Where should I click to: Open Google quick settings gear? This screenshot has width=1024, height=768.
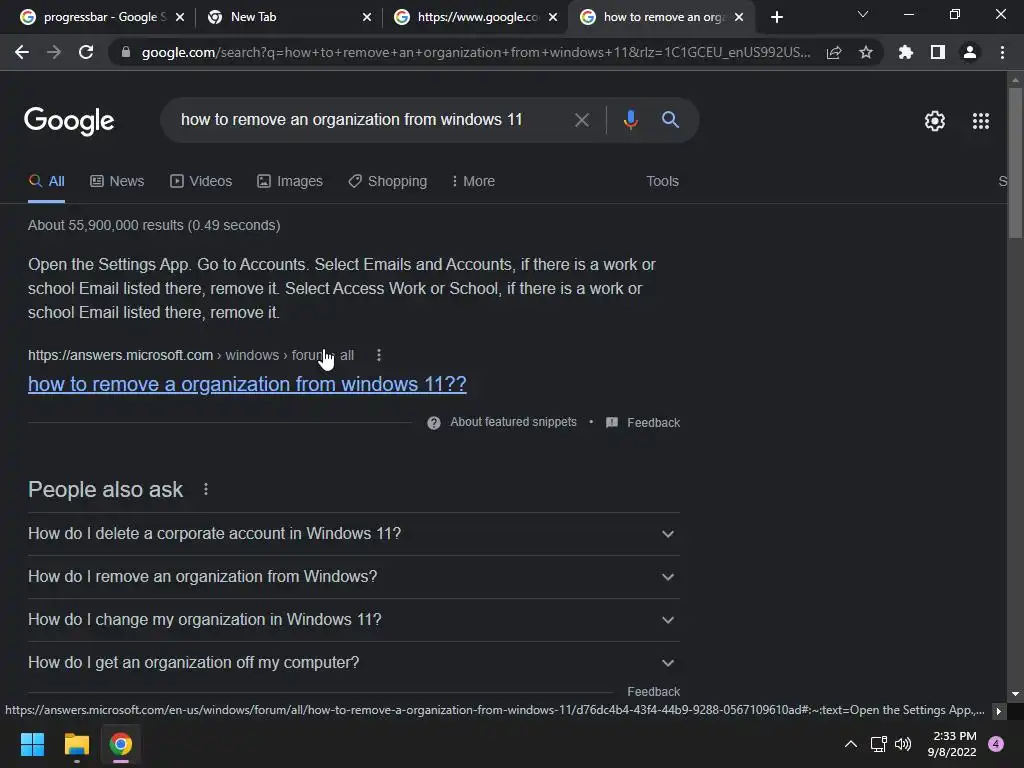935,121
